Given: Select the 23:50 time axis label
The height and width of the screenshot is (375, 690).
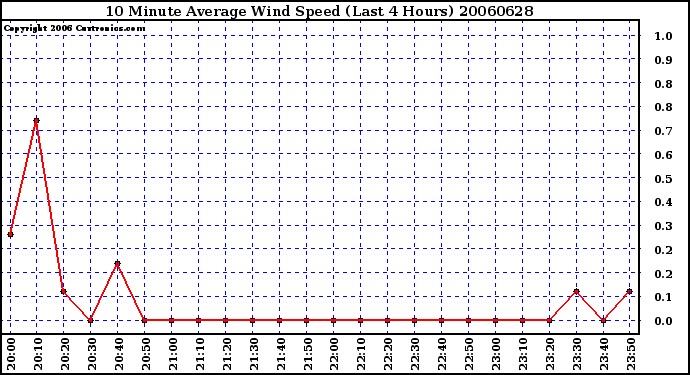Looking at the screenshot, I should [631, 354].
